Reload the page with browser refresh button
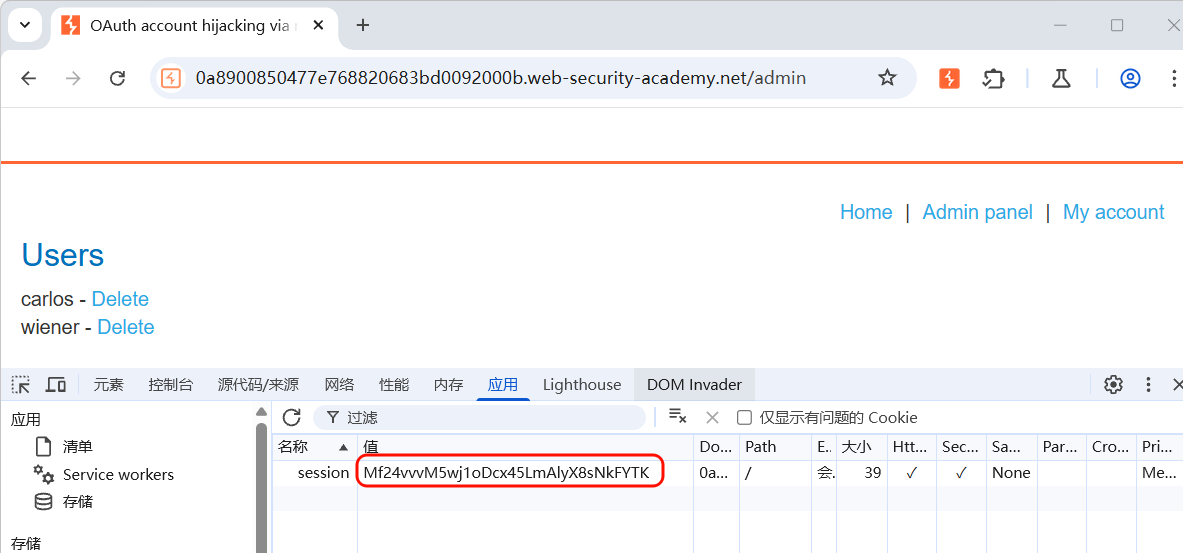The height and width of the screenshot is (553, 1183). [x=117, y=78]
